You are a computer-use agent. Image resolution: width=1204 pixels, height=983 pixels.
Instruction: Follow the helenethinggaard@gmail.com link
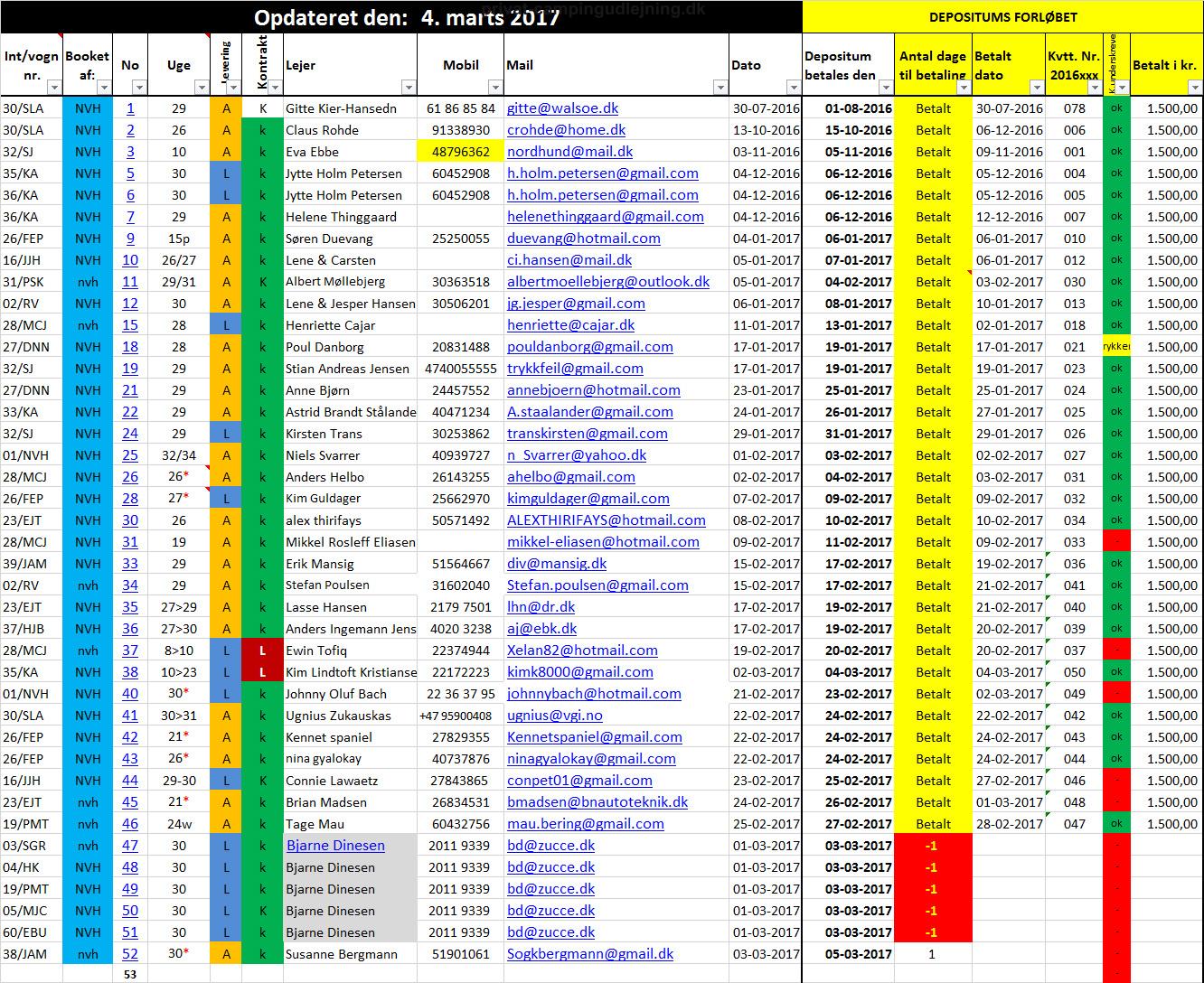click(x=606, y=217)
